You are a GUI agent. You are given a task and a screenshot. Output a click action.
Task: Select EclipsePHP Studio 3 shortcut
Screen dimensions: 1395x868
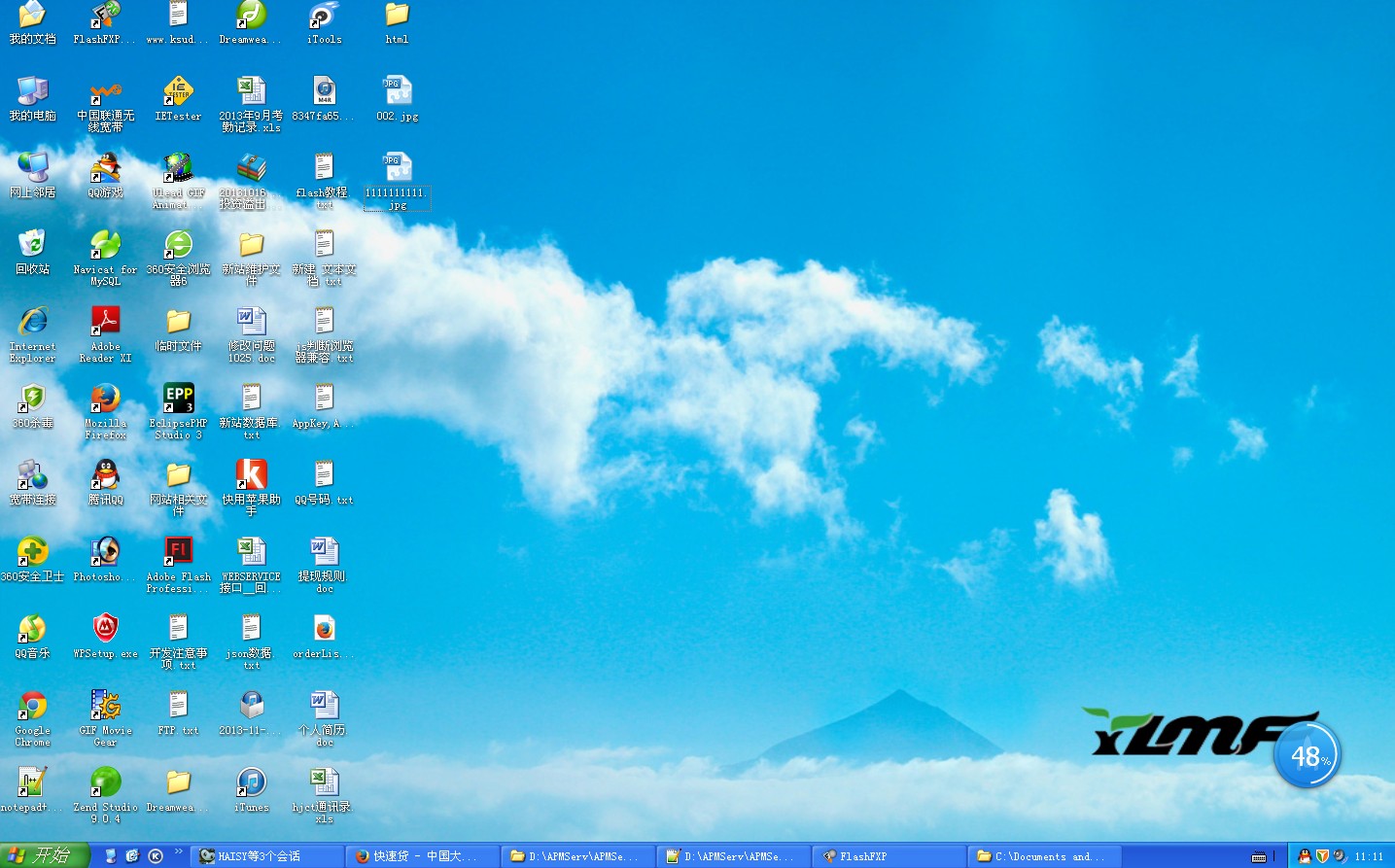(x=178, y=399)
